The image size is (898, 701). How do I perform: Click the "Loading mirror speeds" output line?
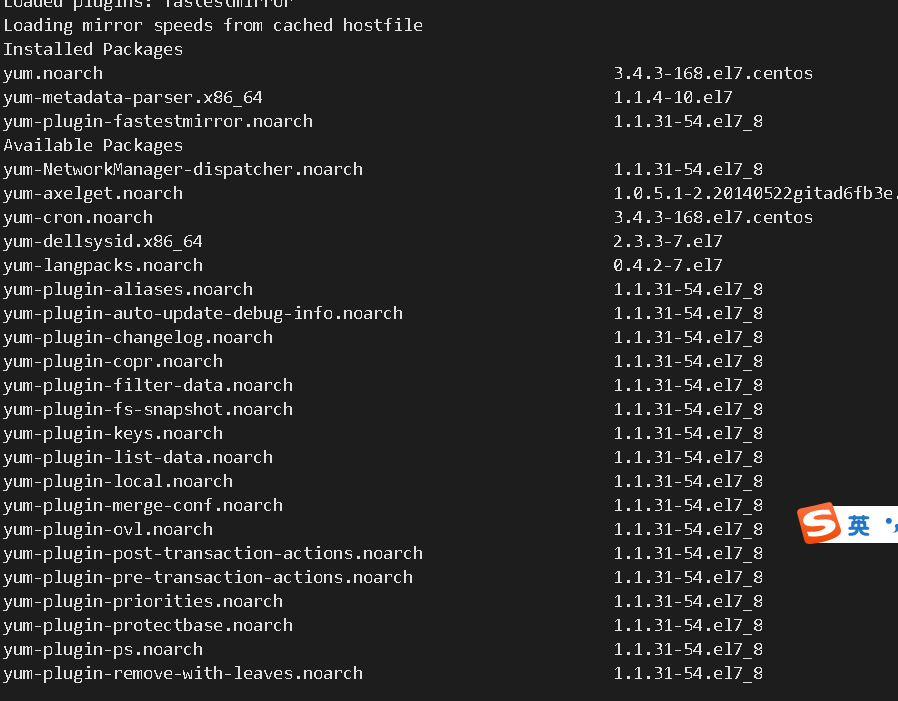point(213,25)
